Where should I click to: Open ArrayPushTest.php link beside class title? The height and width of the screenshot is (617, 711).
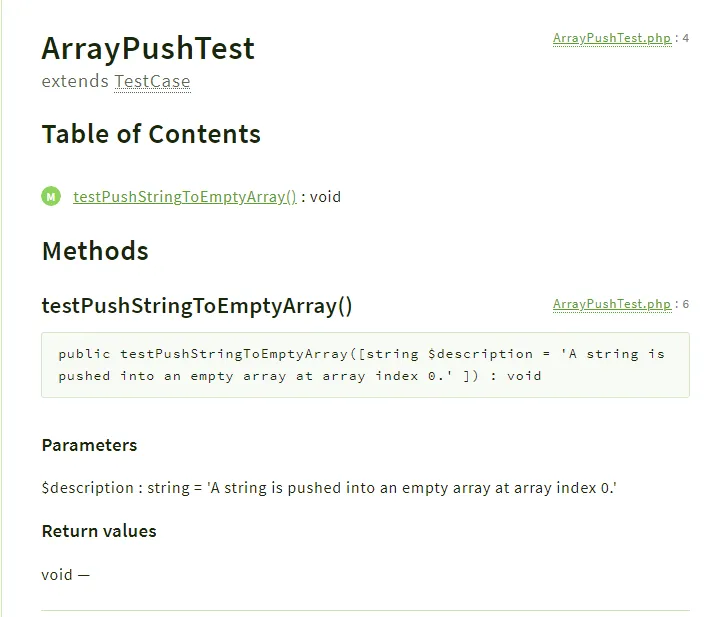[612, 38]
